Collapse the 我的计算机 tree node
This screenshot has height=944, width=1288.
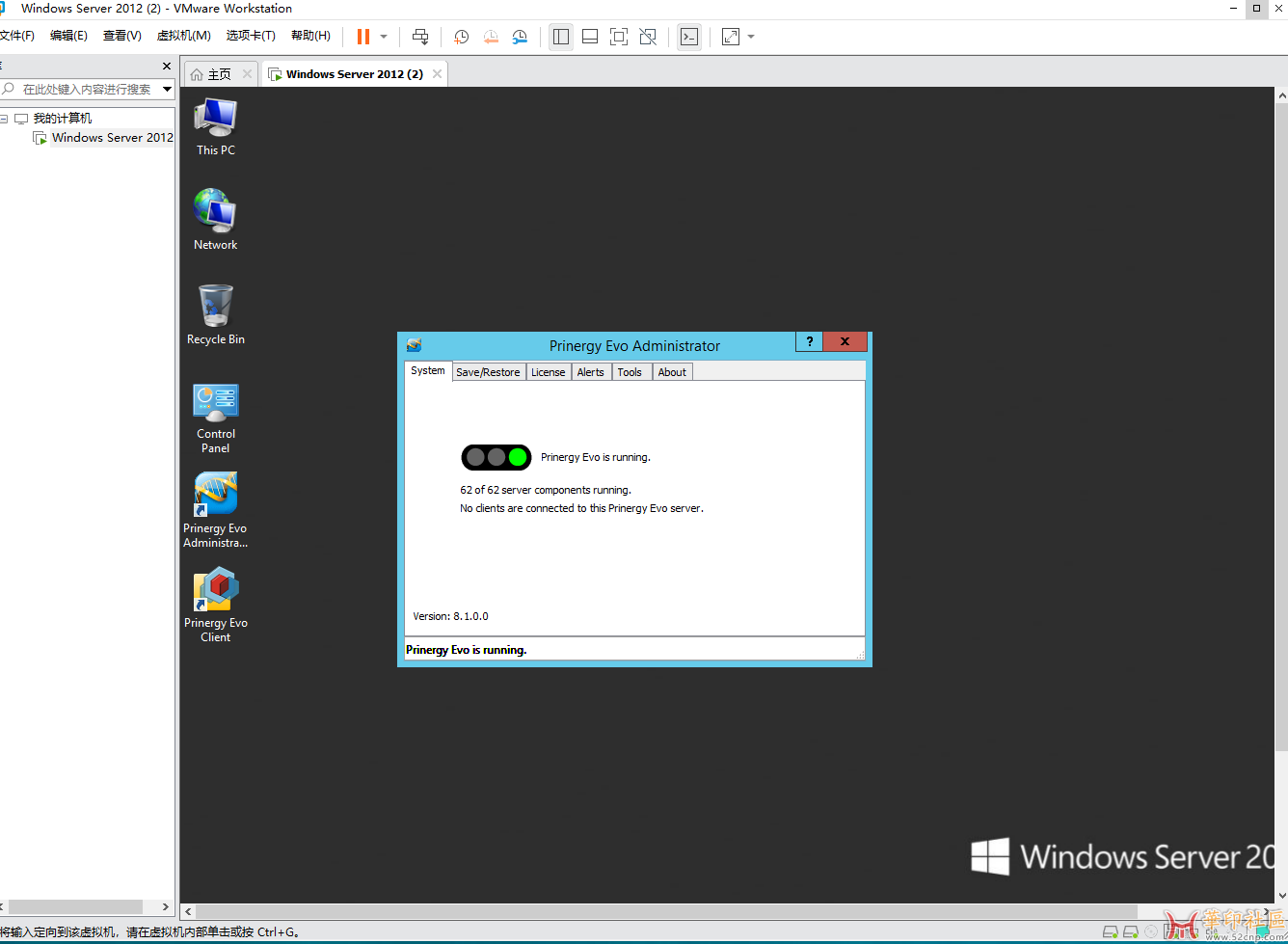tap(4, 119)
